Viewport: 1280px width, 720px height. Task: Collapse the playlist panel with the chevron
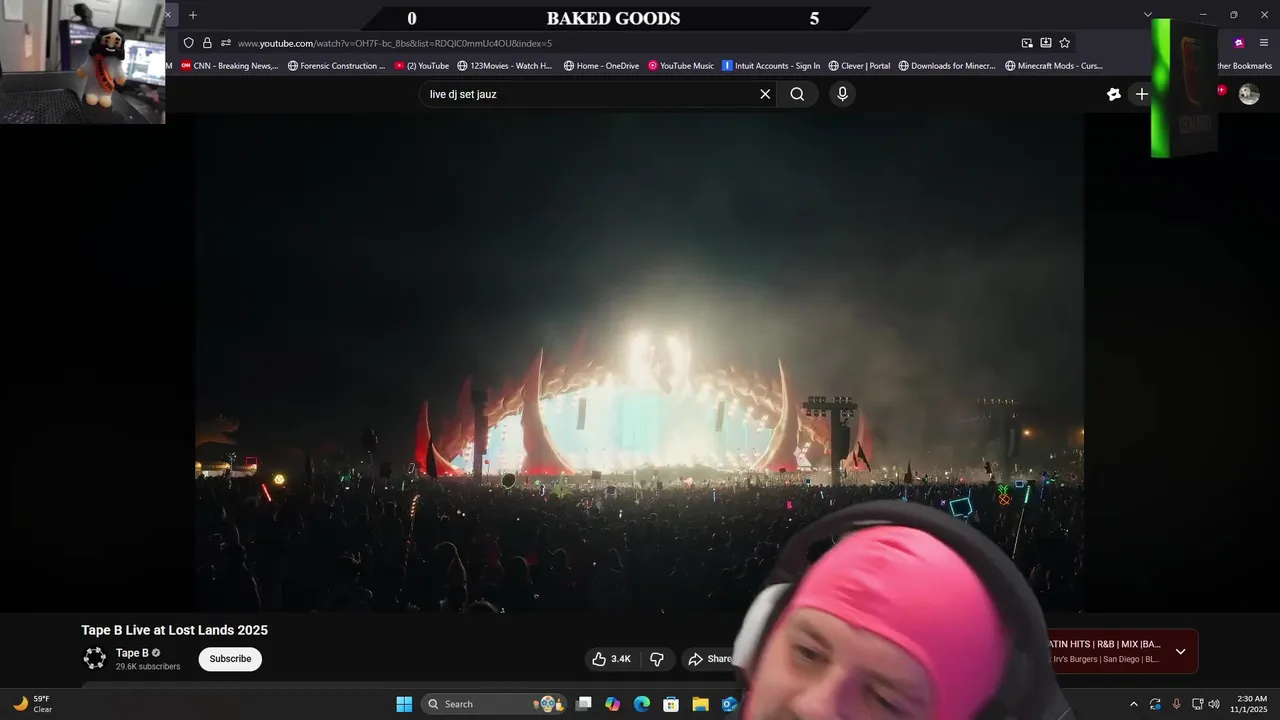point(1180,652)
